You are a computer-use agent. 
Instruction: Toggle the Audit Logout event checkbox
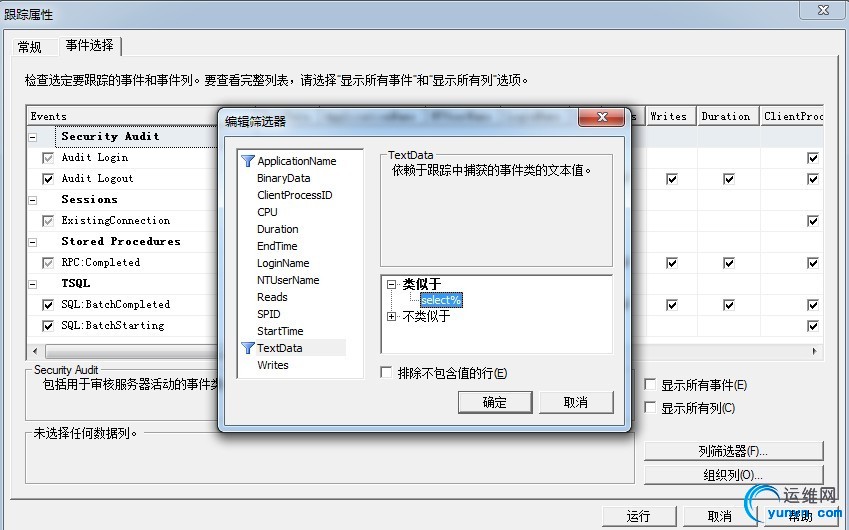pos(48,179)
